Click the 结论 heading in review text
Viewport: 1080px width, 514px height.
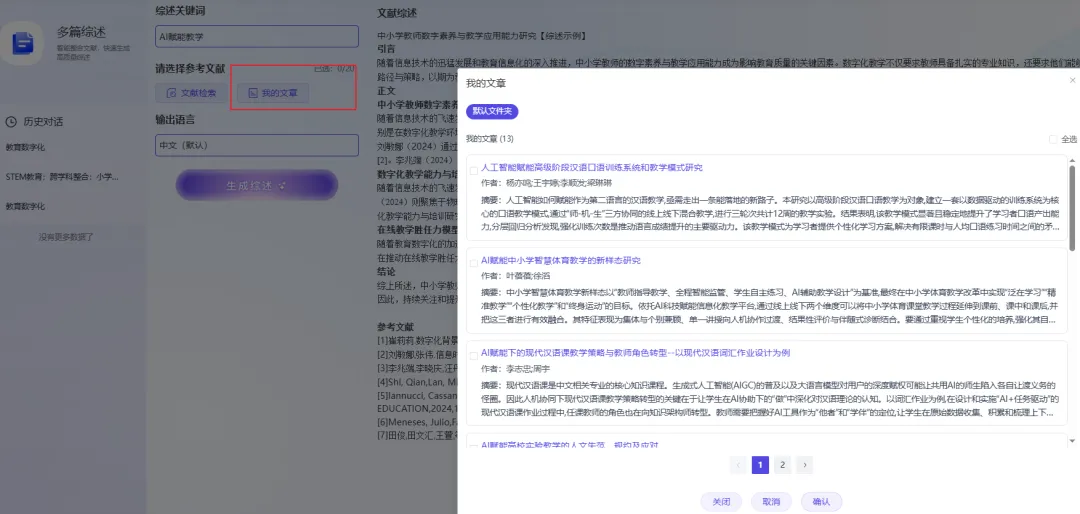coord(386,271)
